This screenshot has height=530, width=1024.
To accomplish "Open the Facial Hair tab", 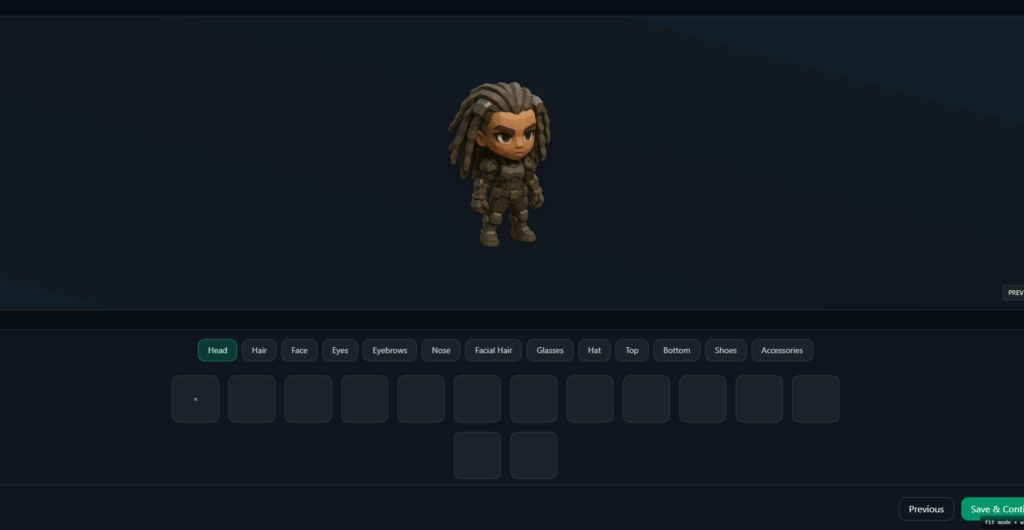I will [494, 351].
